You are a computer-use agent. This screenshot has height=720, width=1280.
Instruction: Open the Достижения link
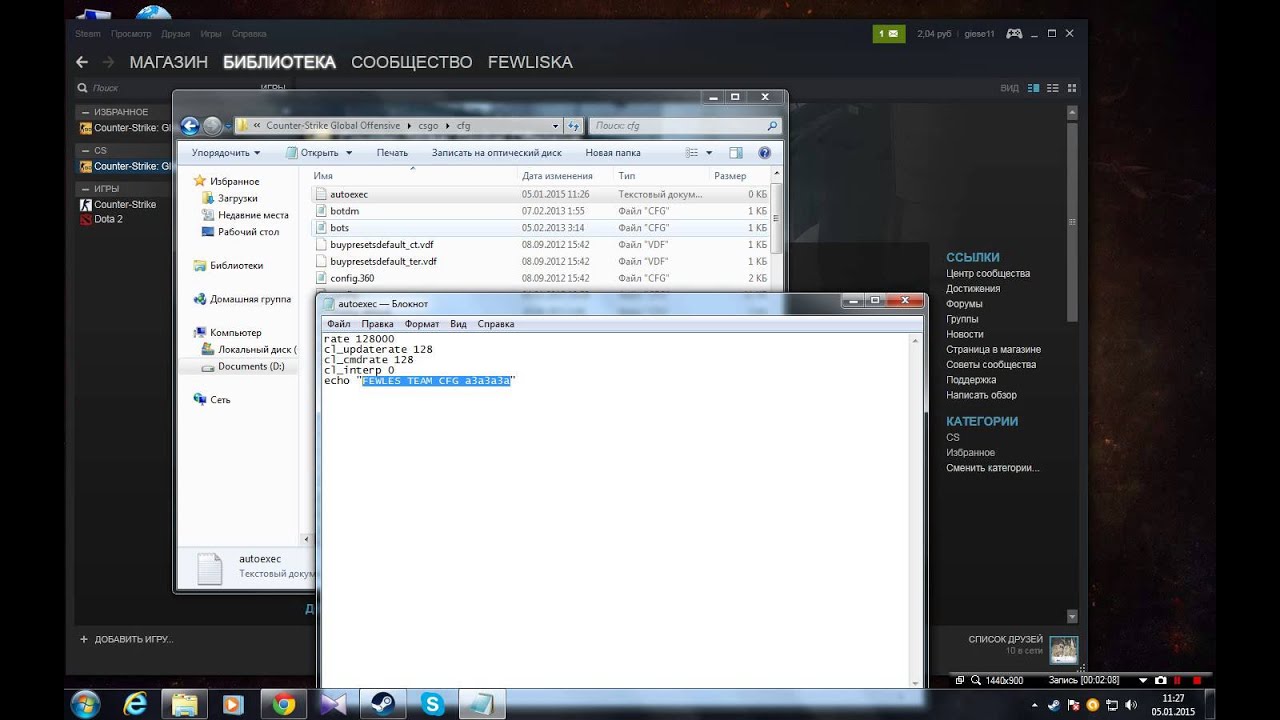coord(973,288)
